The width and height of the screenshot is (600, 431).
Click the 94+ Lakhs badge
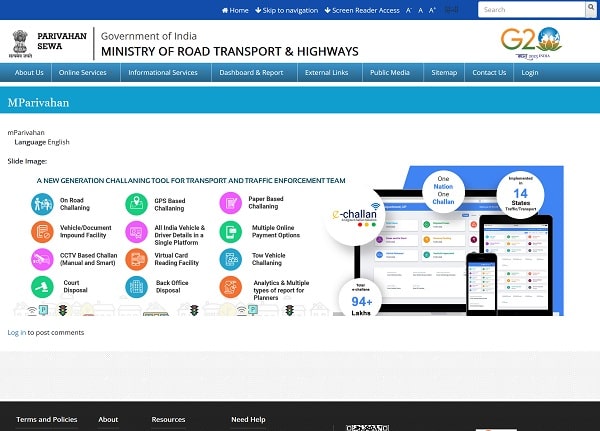coord(360,298)
